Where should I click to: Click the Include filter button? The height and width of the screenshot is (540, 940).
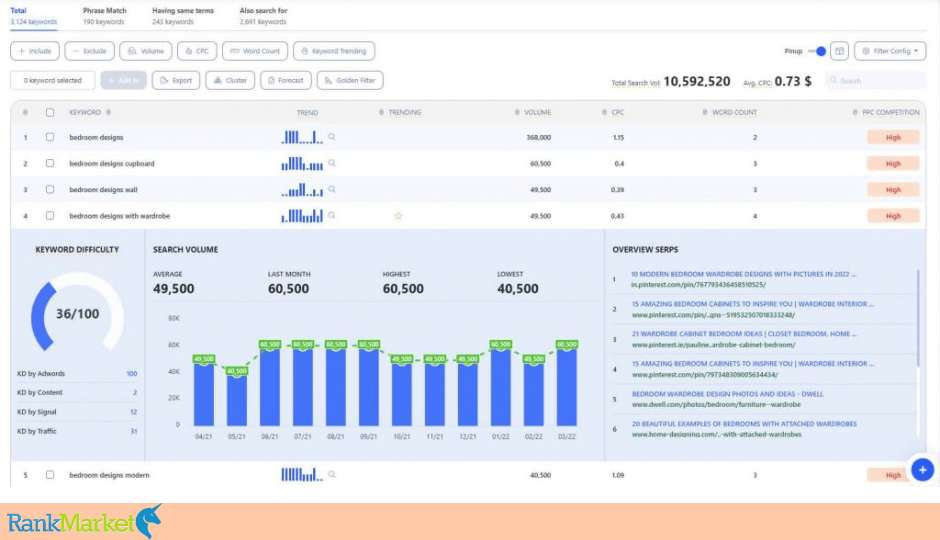point(35,51)
